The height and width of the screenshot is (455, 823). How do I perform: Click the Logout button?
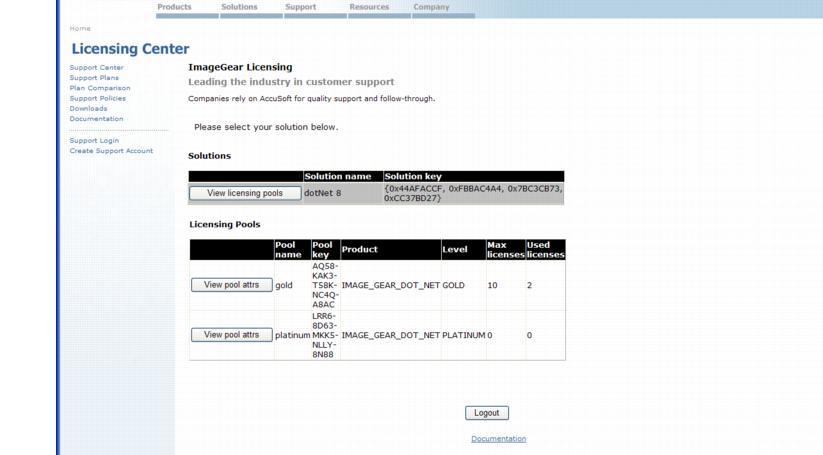(x=487, y=413)
